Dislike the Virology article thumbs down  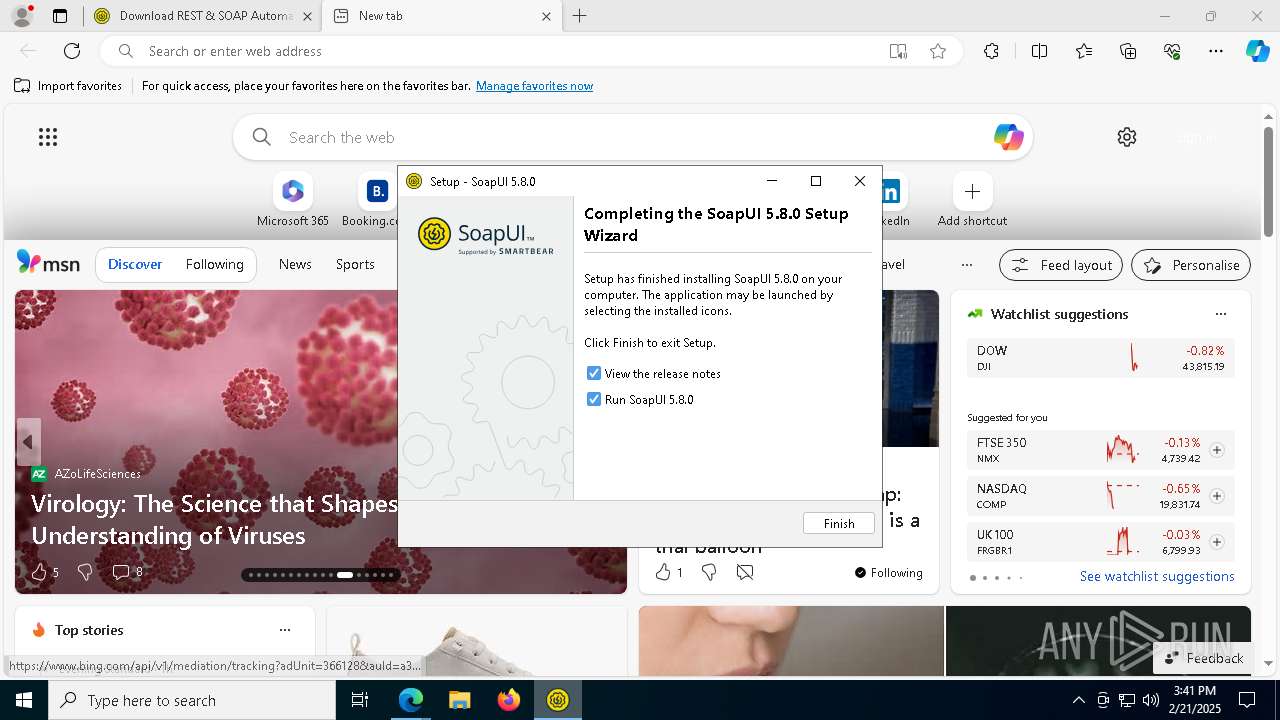[85, 572]
